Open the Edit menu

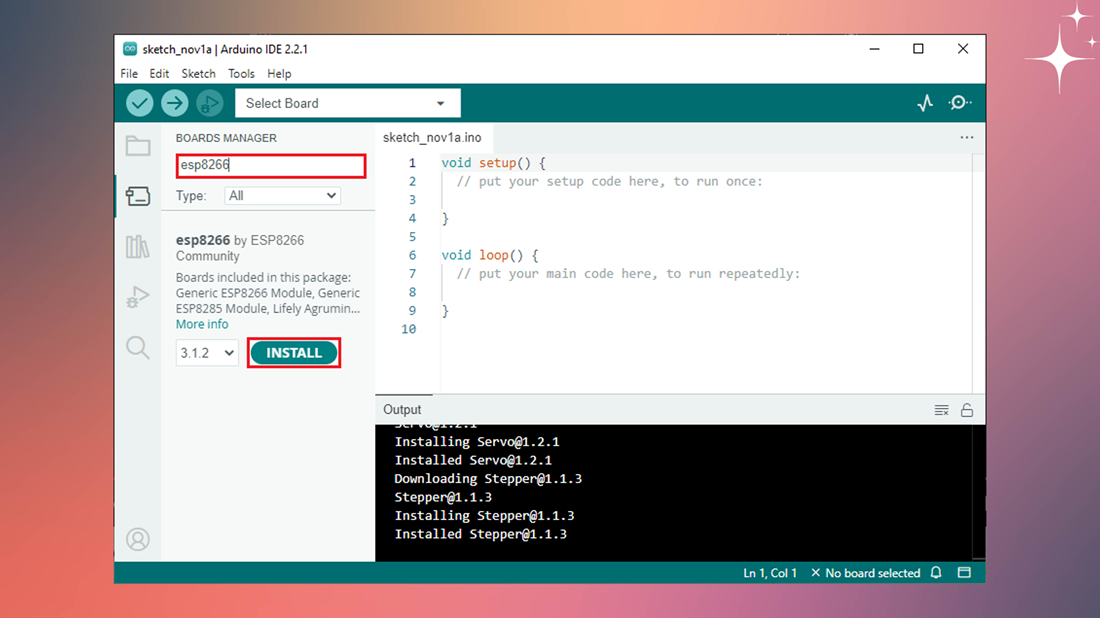pos(159,74)
